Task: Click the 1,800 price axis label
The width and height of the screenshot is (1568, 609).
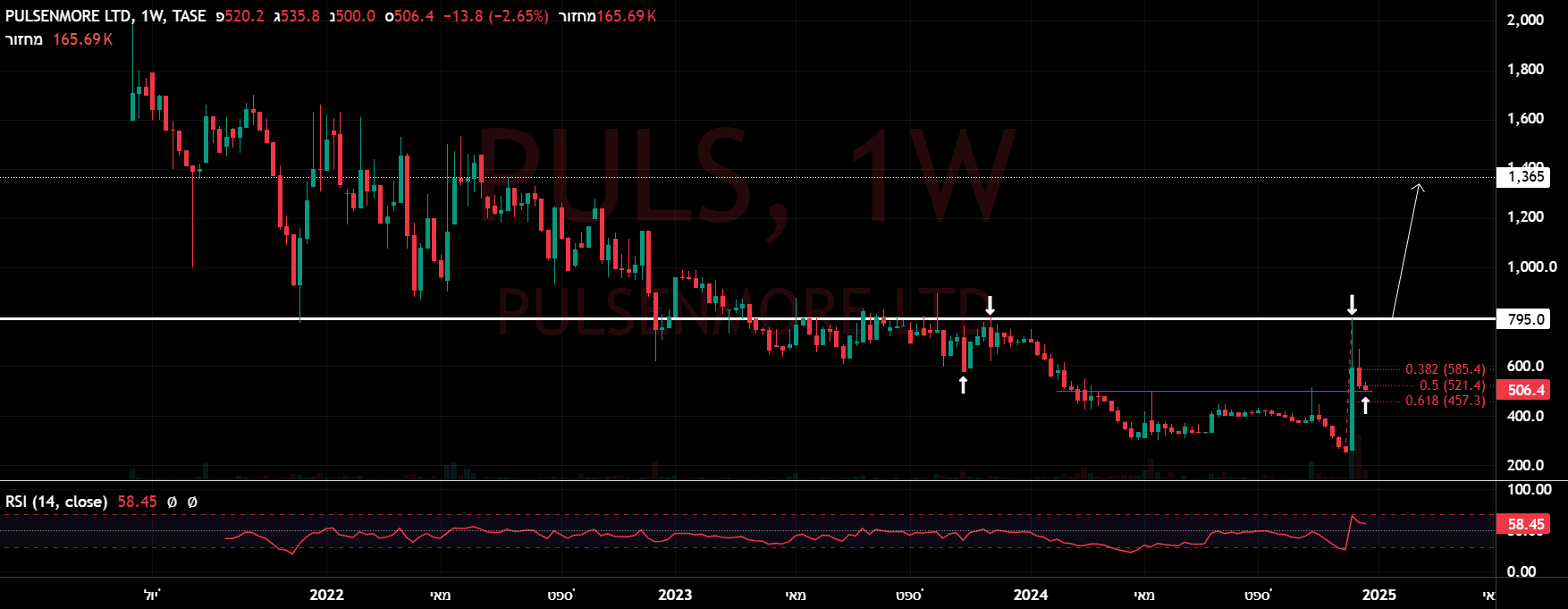Action: coord(1525,69)
